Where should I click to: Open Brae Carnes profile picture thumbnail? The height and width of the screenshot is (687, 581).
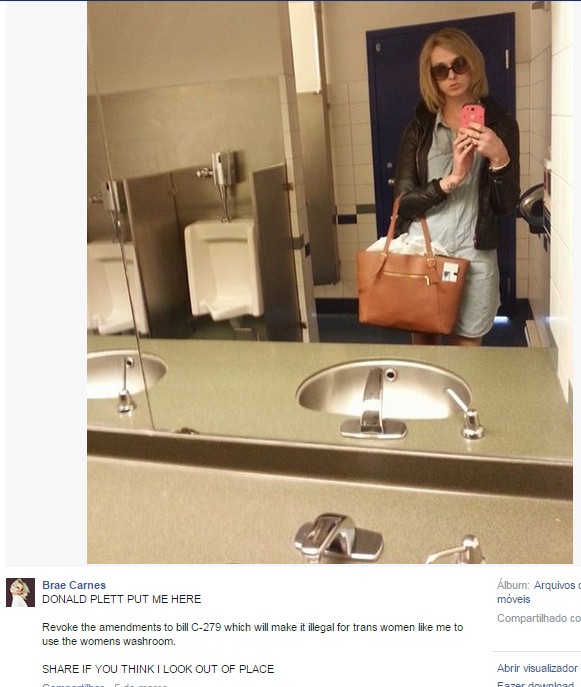[x=20, y=592]
